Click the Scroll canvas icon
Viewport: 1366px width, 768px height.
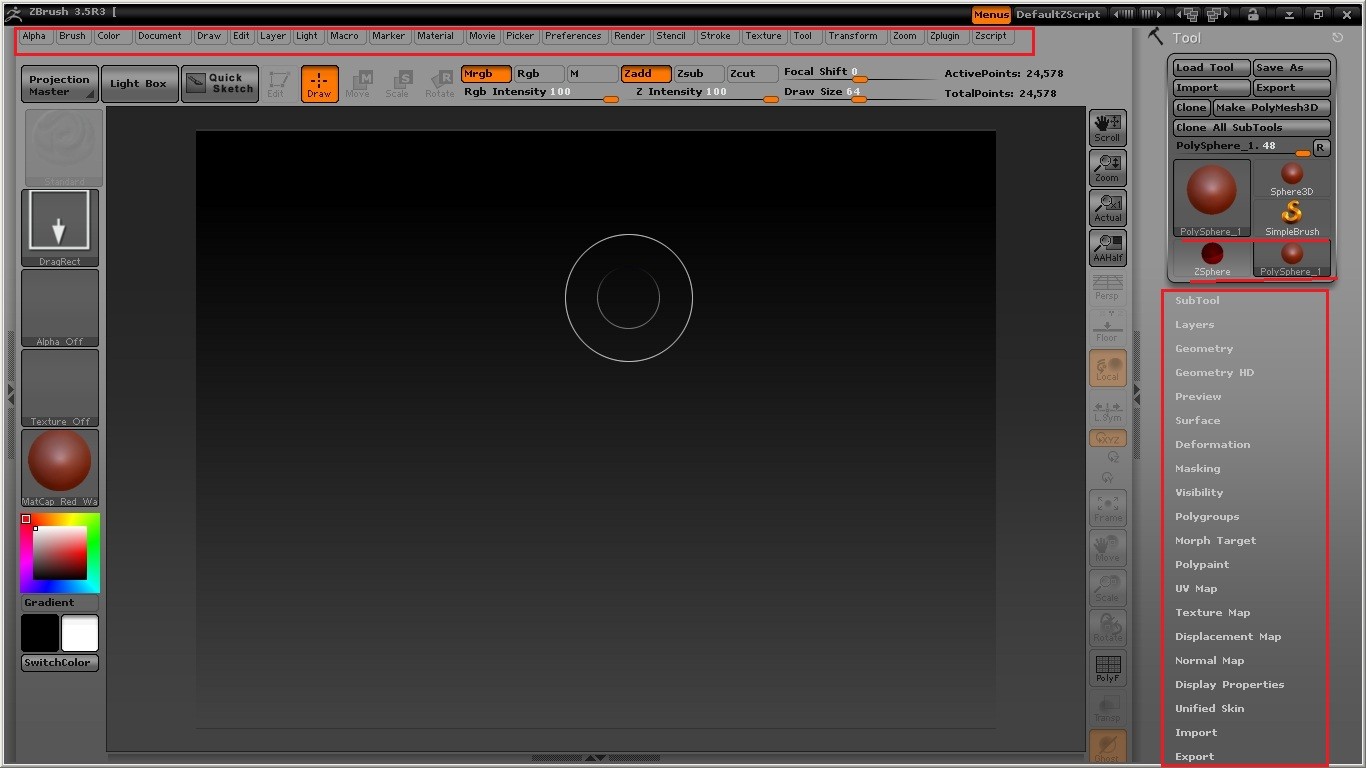(1107, 127)
